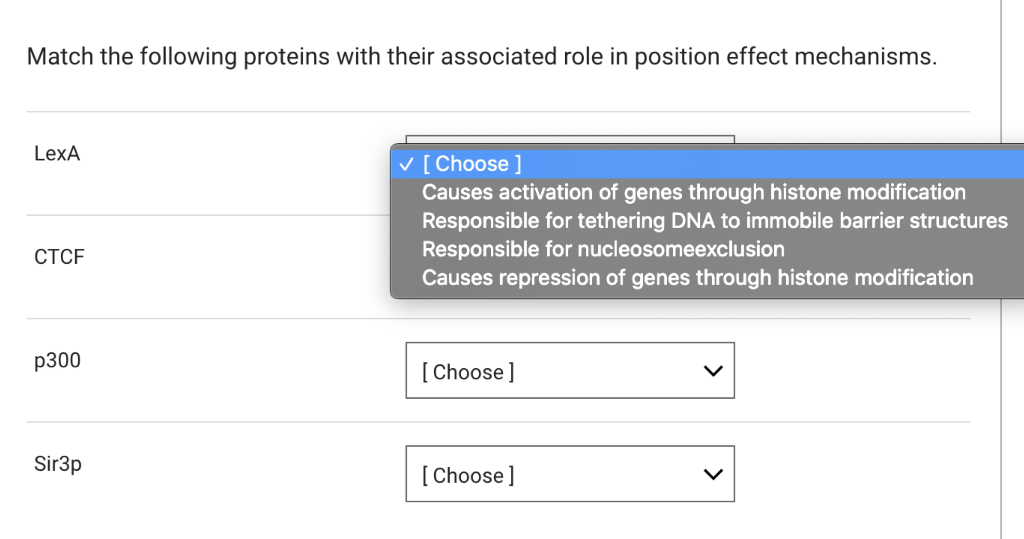Click the chevron arrow on the p300 dropdown
This screenshot has height=539, width=1024.
coord(711,372)
